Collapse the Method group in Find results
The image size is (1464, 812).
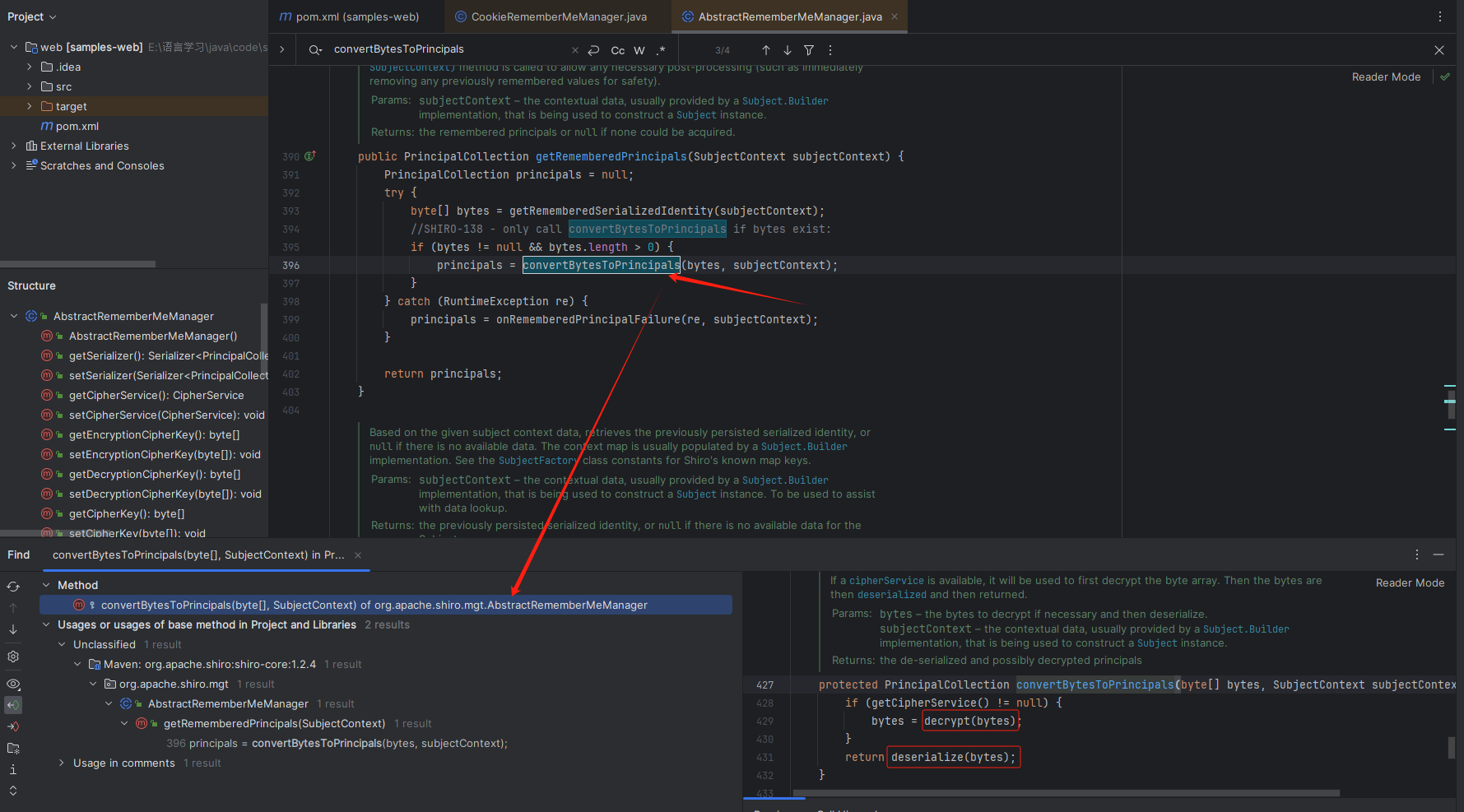(x=46, y=585)
